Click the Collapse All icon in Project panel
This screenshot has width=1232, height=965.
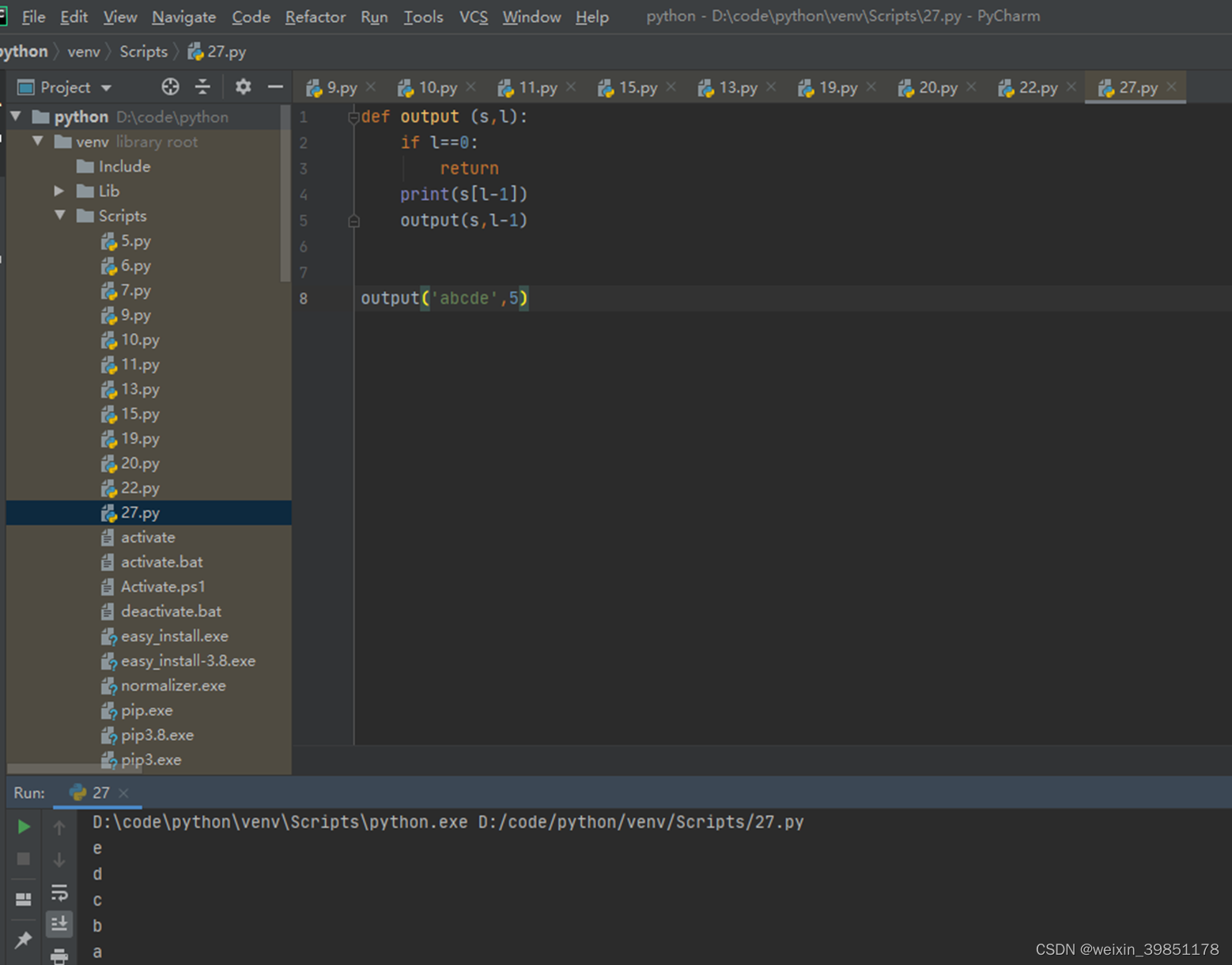[x=203, y=87]
